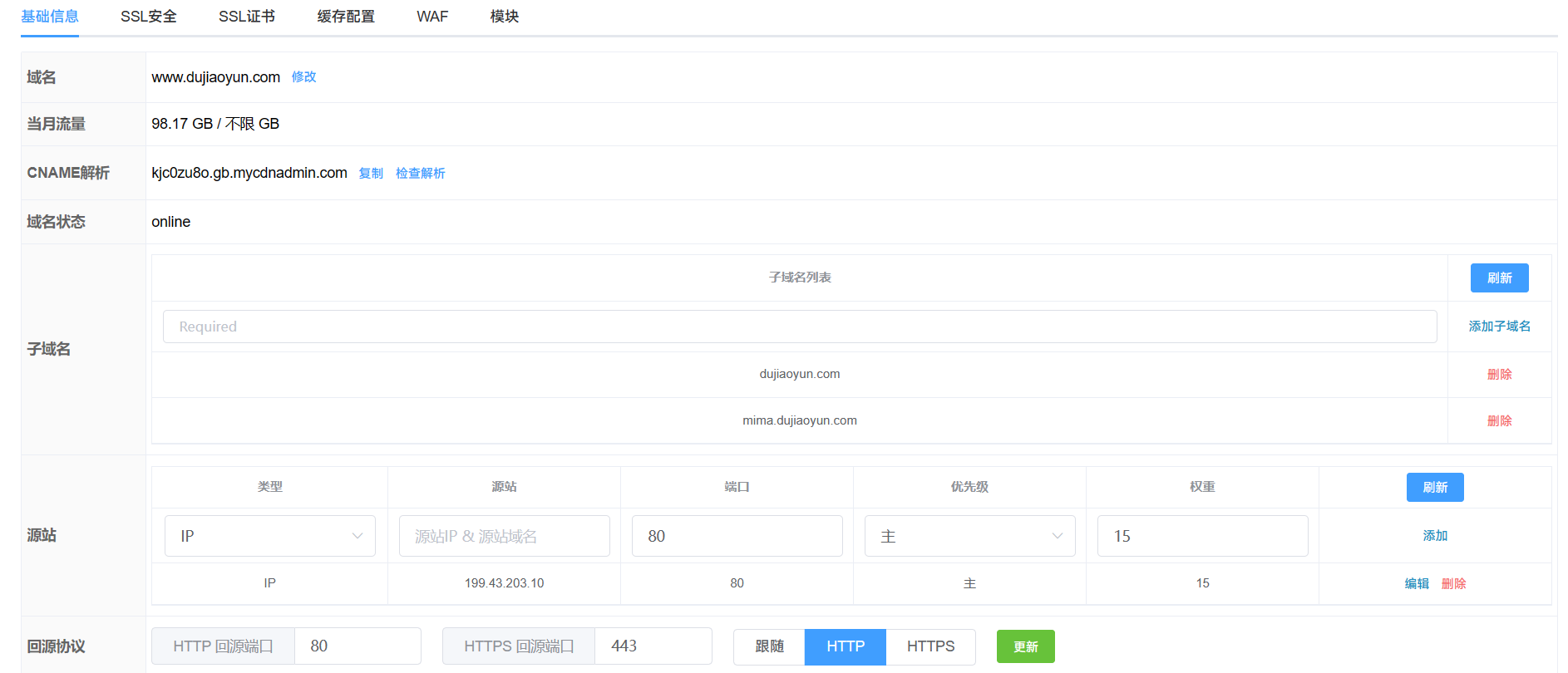The width and height of the screenshot is (1568, 673).
Task: Click the 源站IP & 源站域名 input
Action: tap(505, 536)
